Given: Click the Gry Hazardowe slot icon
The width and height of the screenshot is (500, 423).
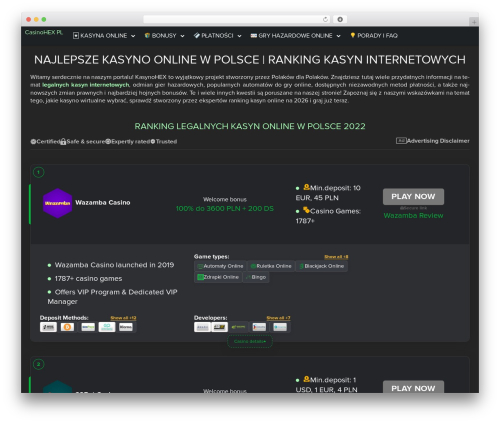Looking at the screenshot, I should (254, 36).
